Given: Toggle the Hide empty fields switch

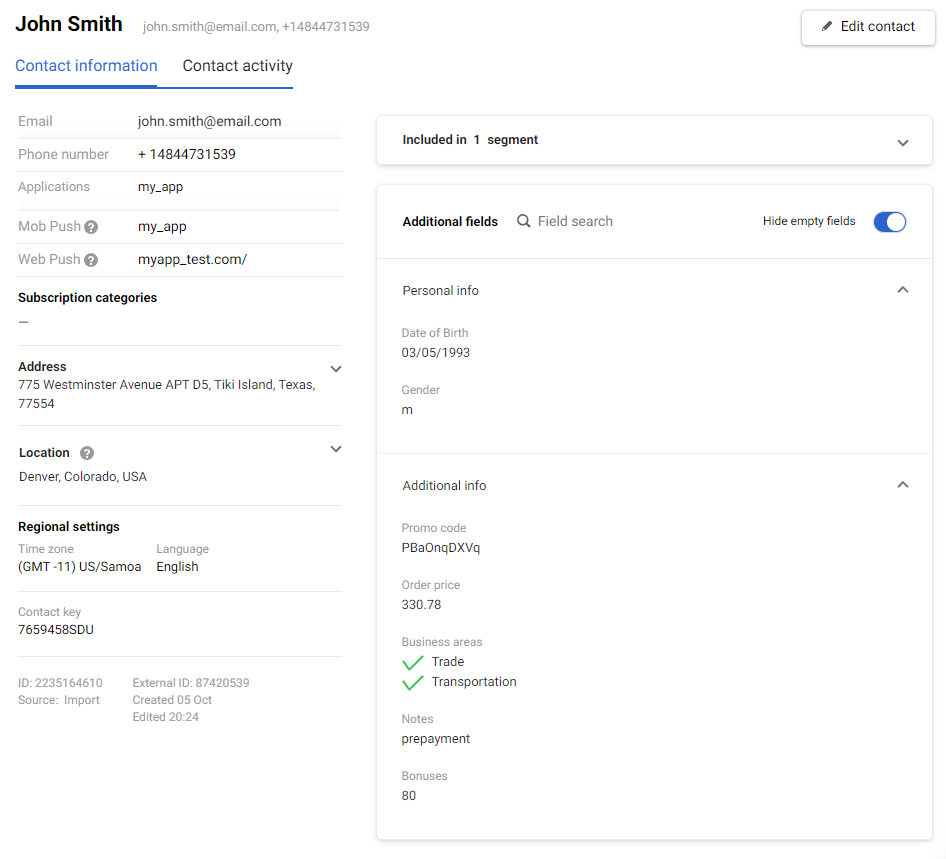Looking at the screenshot, I should point(890,222).
